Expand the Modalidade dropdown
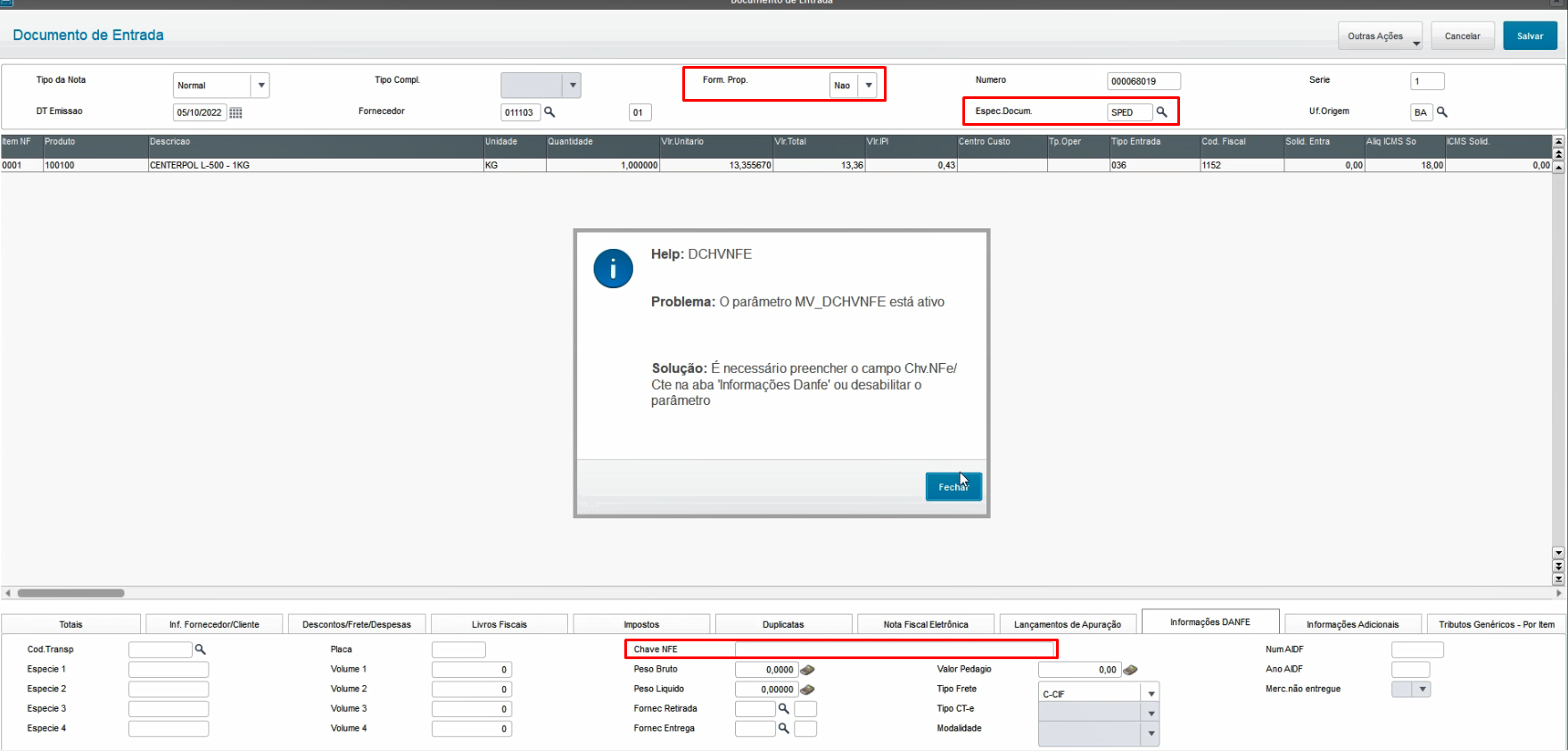The height and width of the screenshot is (751, 1568). click(x=1151, y=733)
